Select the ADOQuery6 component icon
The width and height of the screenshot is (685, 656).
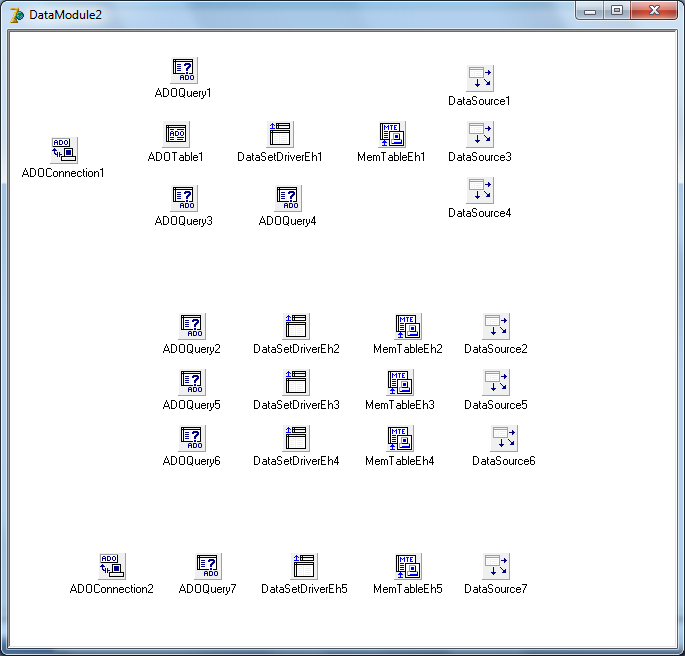coord(192,438)
